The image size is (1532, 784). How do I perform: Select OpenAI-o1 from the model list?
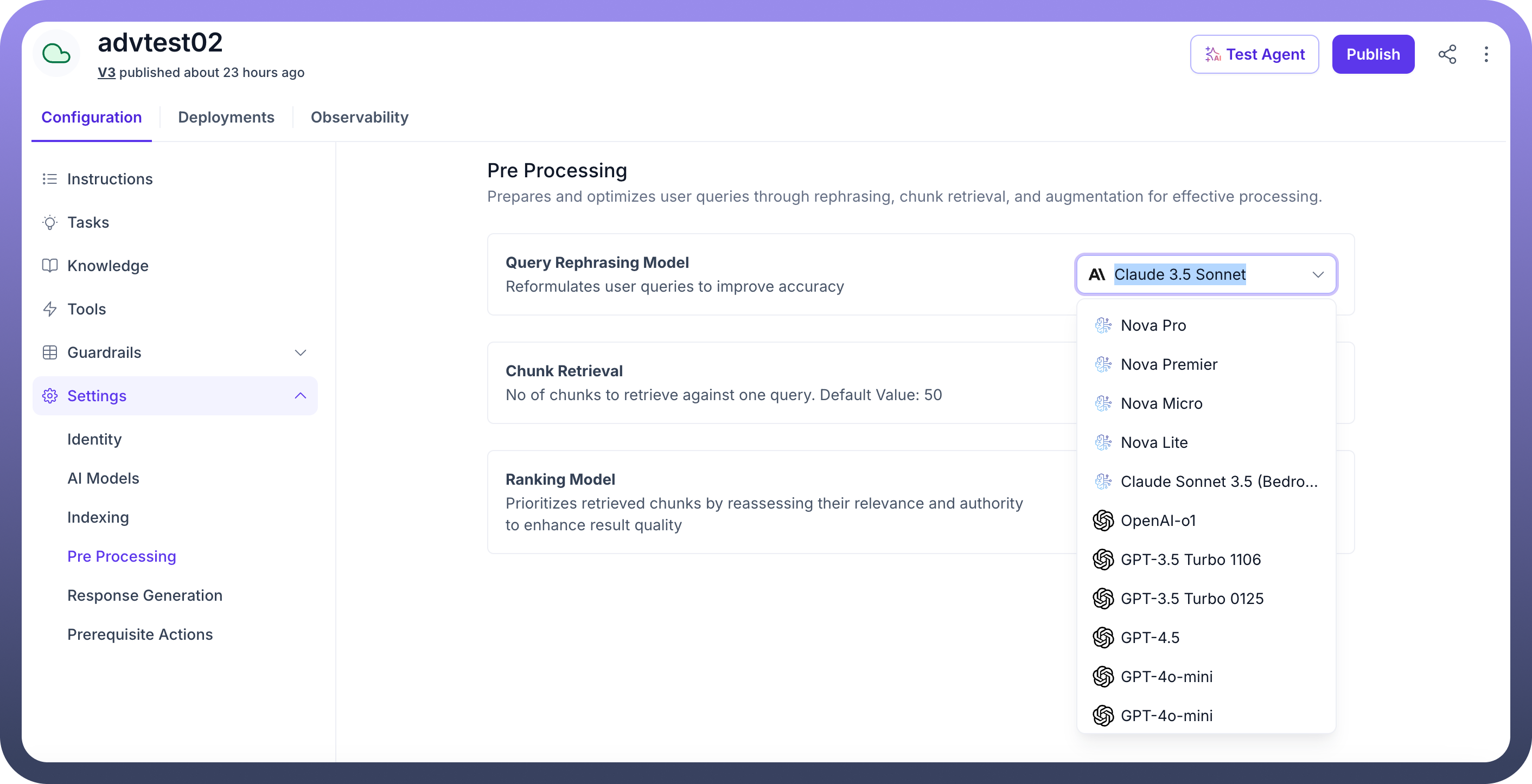1206,520
